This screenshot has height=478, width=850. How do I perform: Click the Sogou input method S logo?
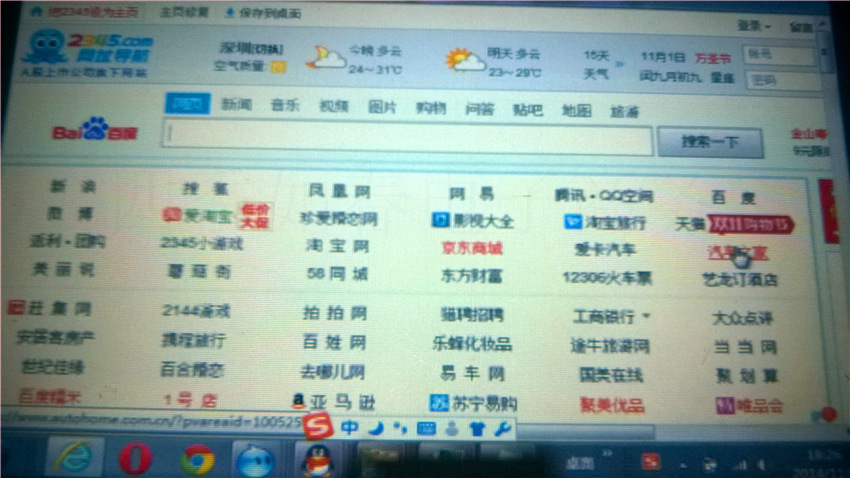pyautogui.click(x=319, y=427)
